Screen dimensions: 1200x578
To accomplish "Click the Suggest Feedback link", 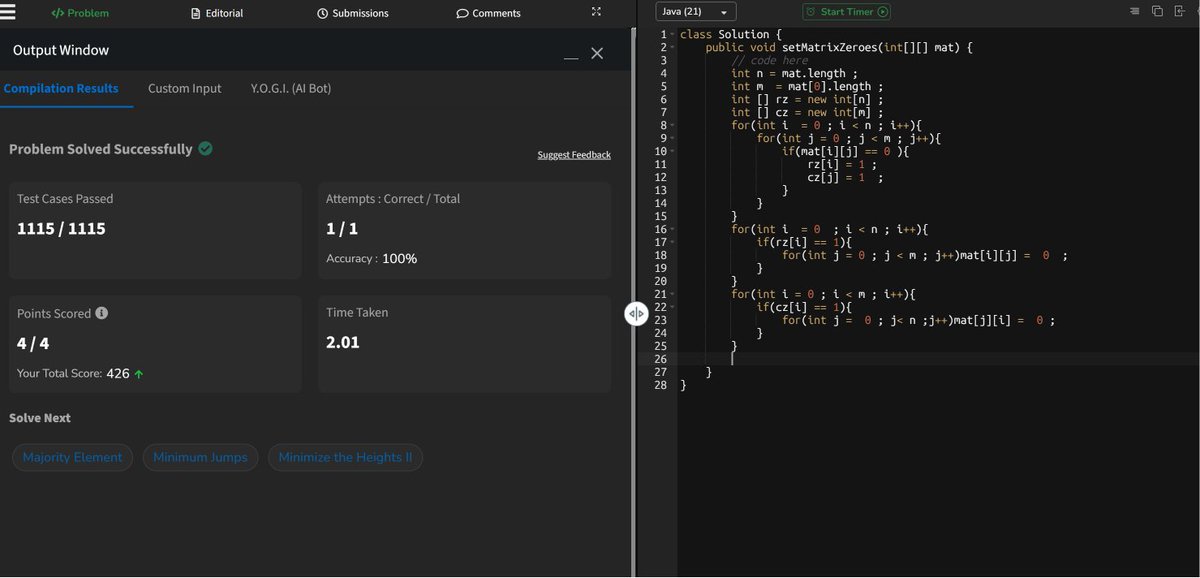I will pos(574,155).
